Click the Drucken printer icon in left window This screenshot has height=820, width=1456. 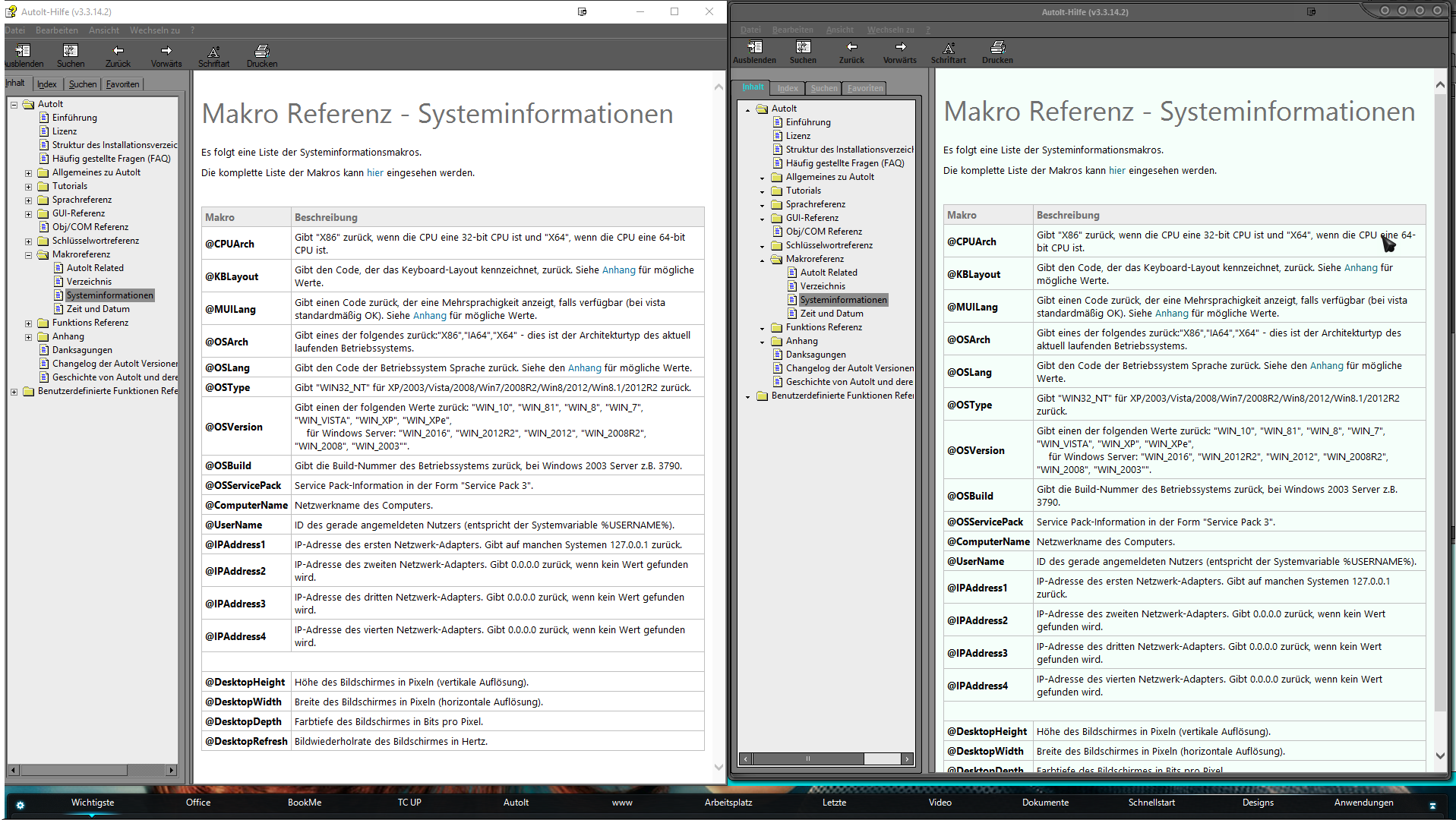click(x=261, y=52)
